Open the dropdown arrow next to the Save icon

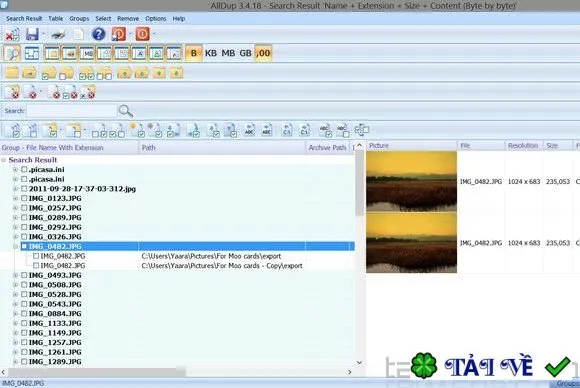44,34
